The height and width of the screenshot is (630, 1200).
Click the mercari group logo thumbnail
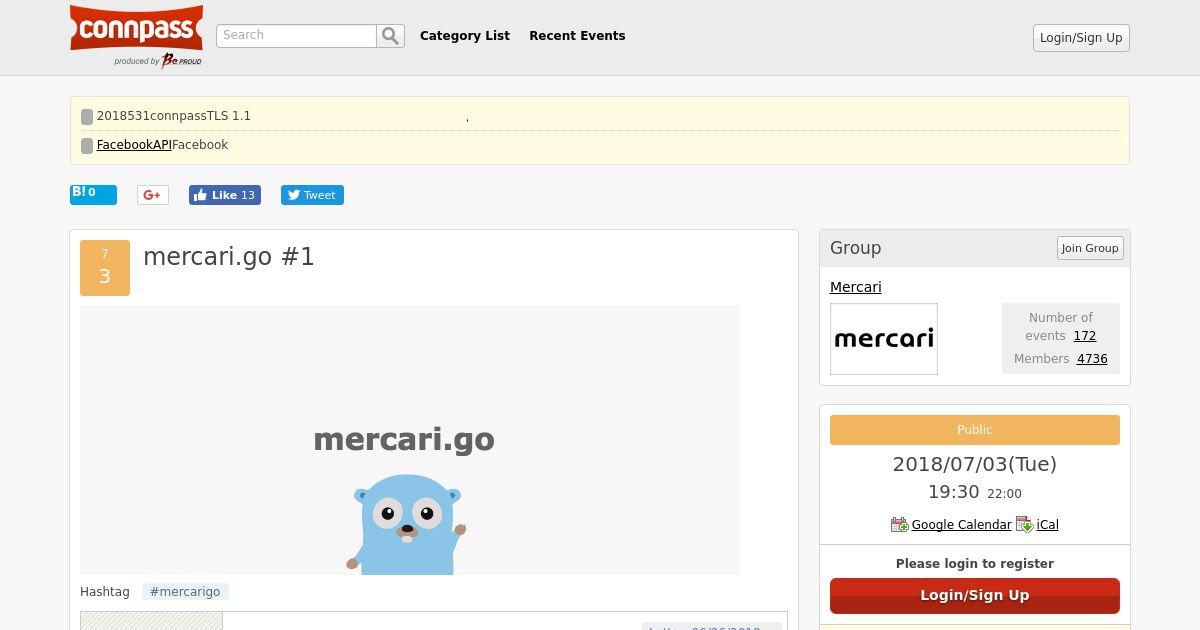tap(884, 339)
